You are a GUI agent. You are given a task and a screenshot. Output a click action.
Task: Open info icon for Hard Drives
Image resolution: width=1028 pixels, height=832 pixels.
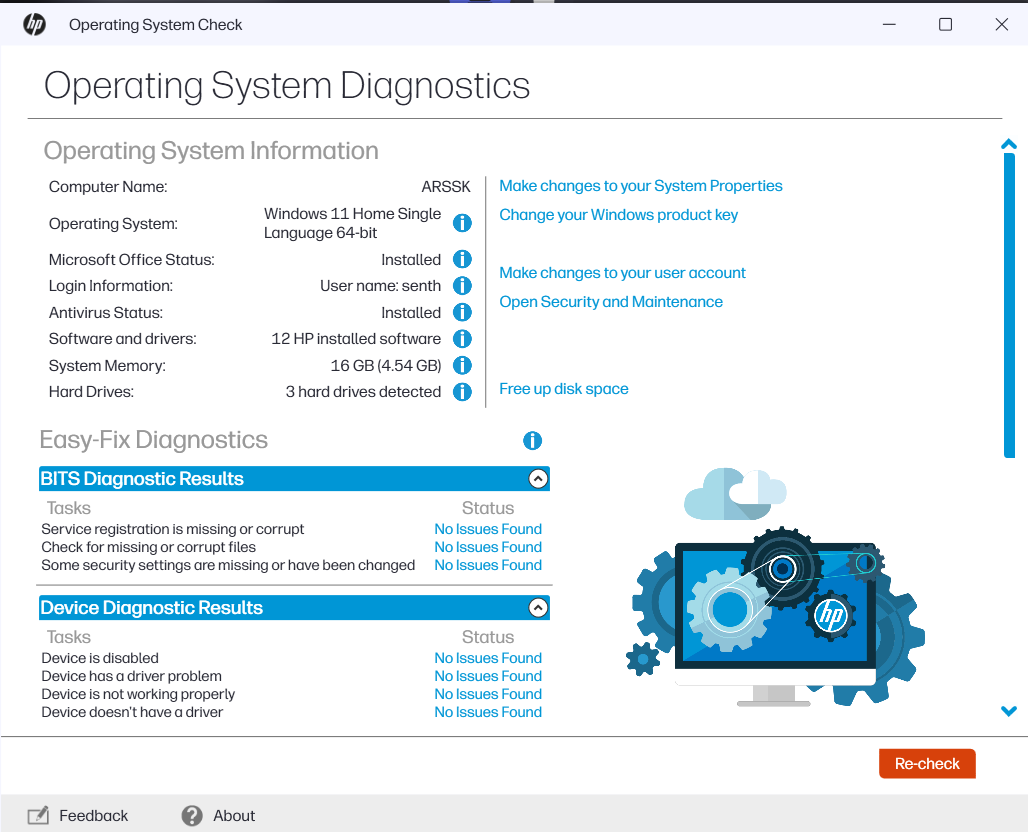pos(462,391)
